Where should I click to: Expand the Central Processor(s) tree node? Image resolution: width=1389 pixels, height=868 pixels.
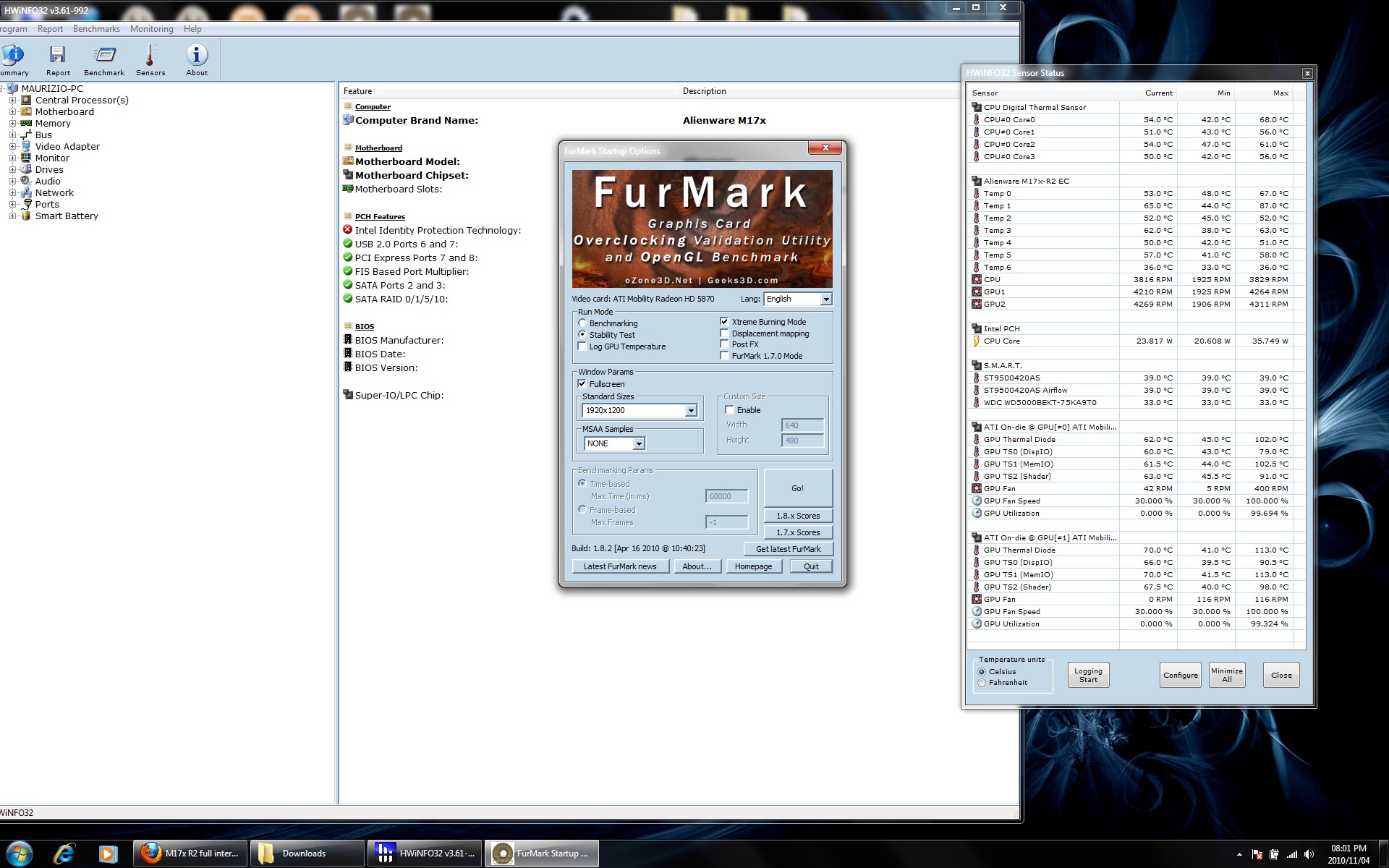(x=12, y=101)
